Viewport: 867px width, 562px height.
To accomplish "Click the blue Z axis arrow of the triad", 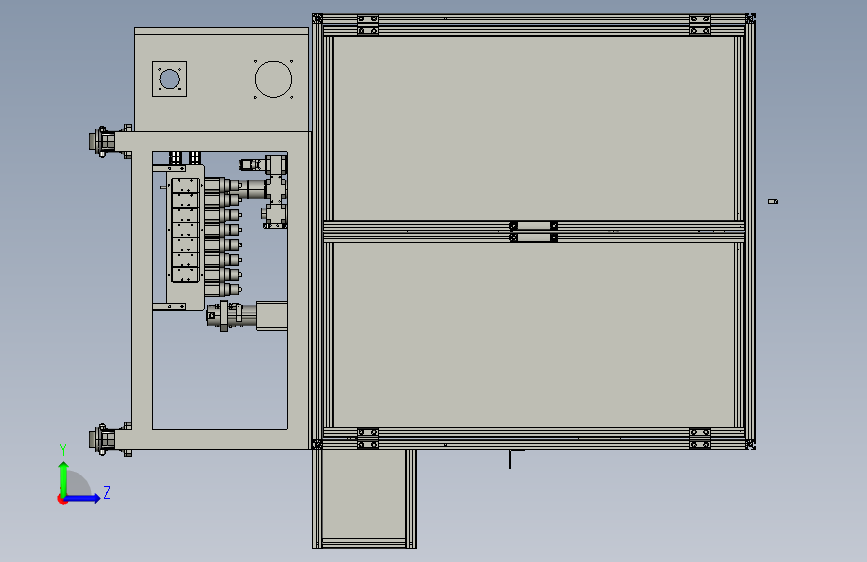I will (x=84, y=498).
